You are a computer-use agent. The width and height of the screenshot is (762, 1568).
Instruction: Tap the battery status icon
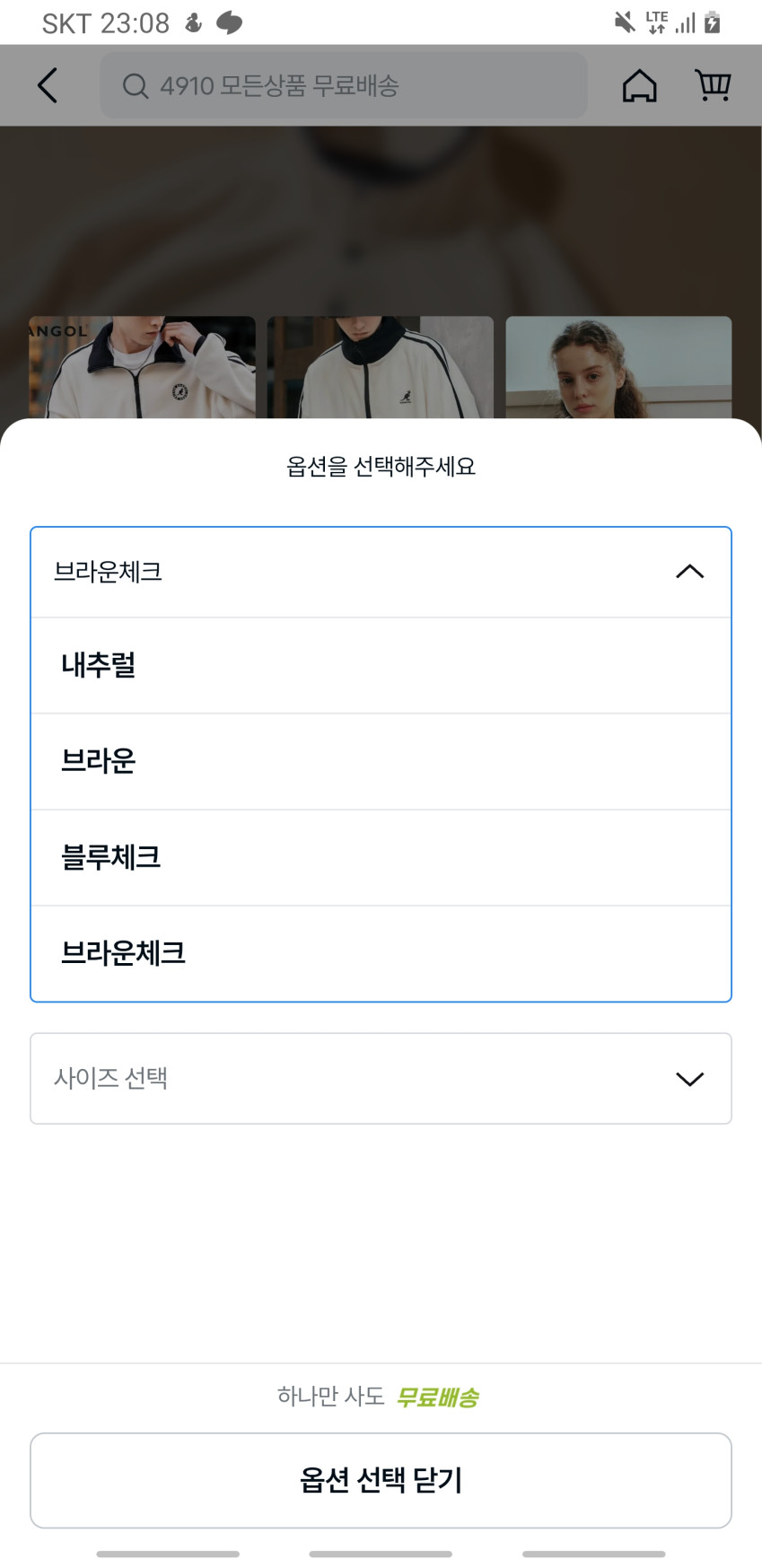(x=713, y=22)
